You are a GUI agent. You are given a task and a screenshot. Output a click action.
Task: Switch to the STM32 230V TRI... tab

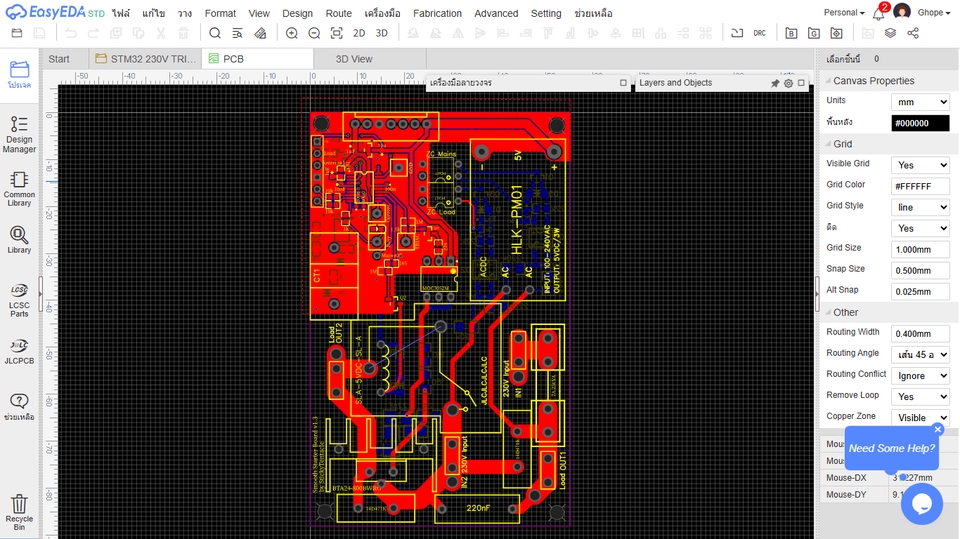click(145, 59)
